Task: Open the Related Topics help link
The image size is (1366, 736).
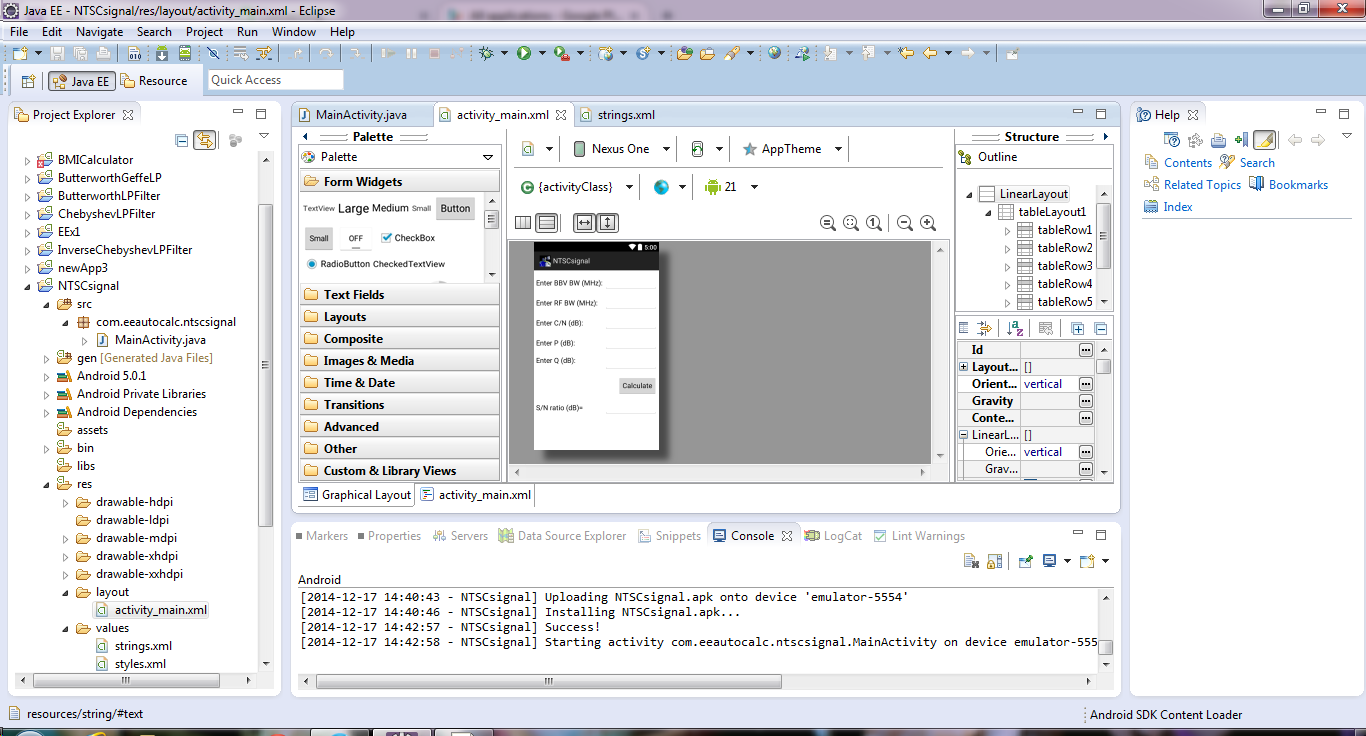Action: click(1201, 185)
